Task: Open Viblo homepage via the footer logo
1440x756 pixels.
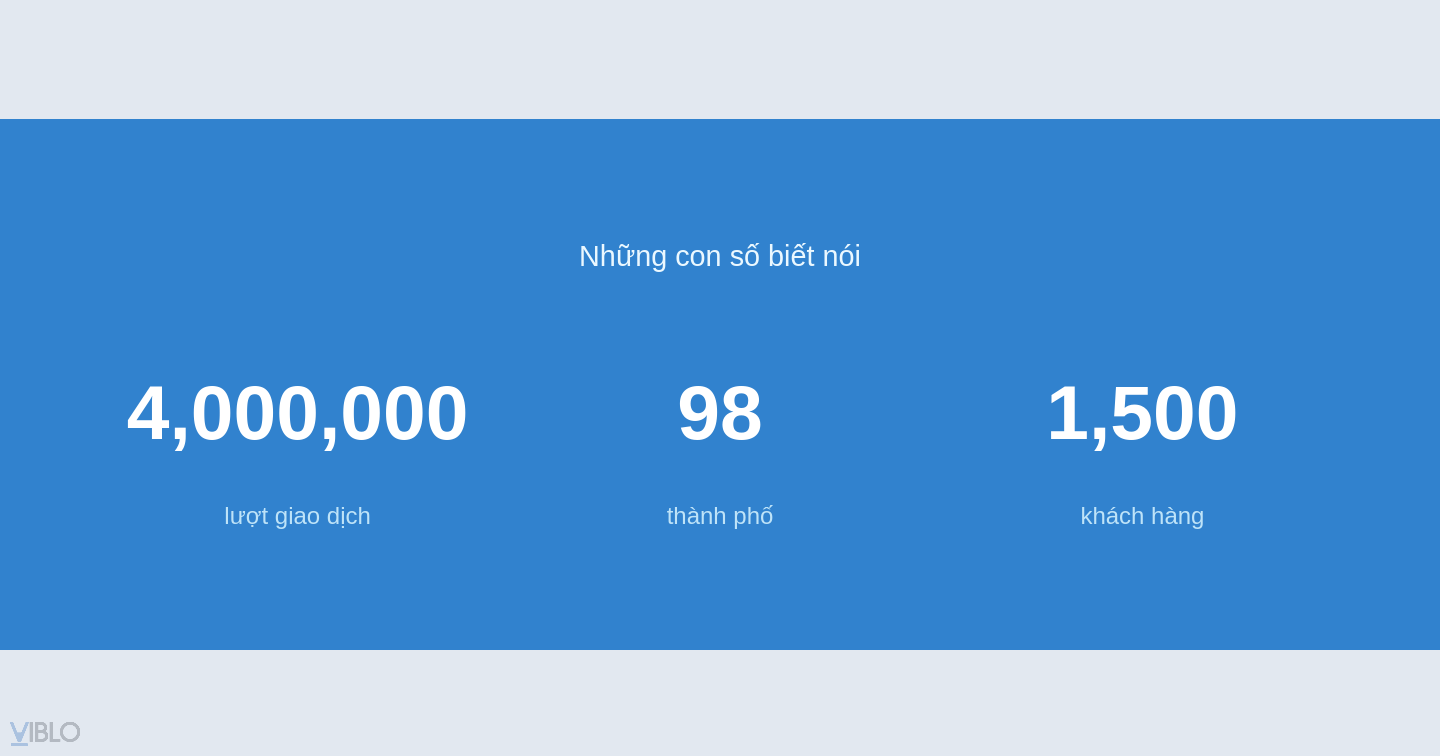Action: click(45, 732)
